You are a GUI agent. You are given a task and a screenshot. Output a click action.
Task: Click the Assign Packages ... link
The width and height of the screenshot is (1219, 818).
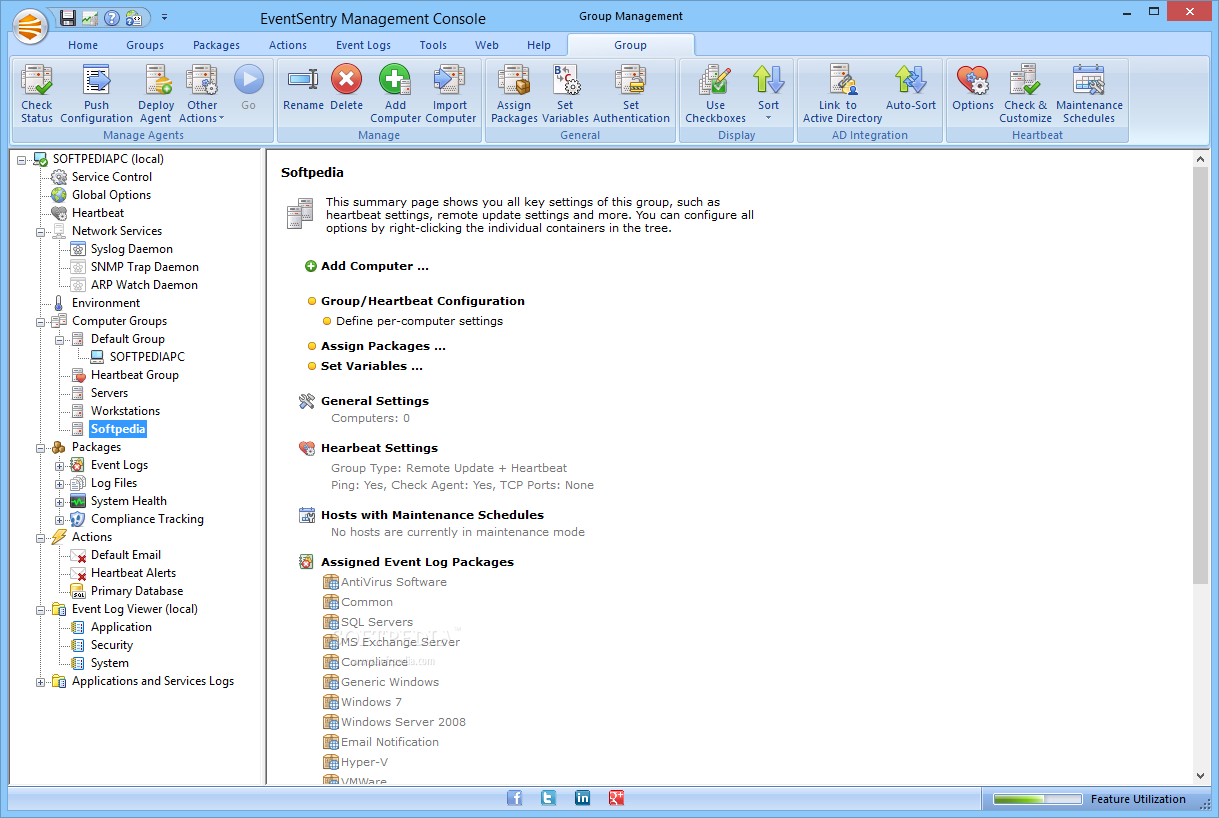tap(383, 346)
